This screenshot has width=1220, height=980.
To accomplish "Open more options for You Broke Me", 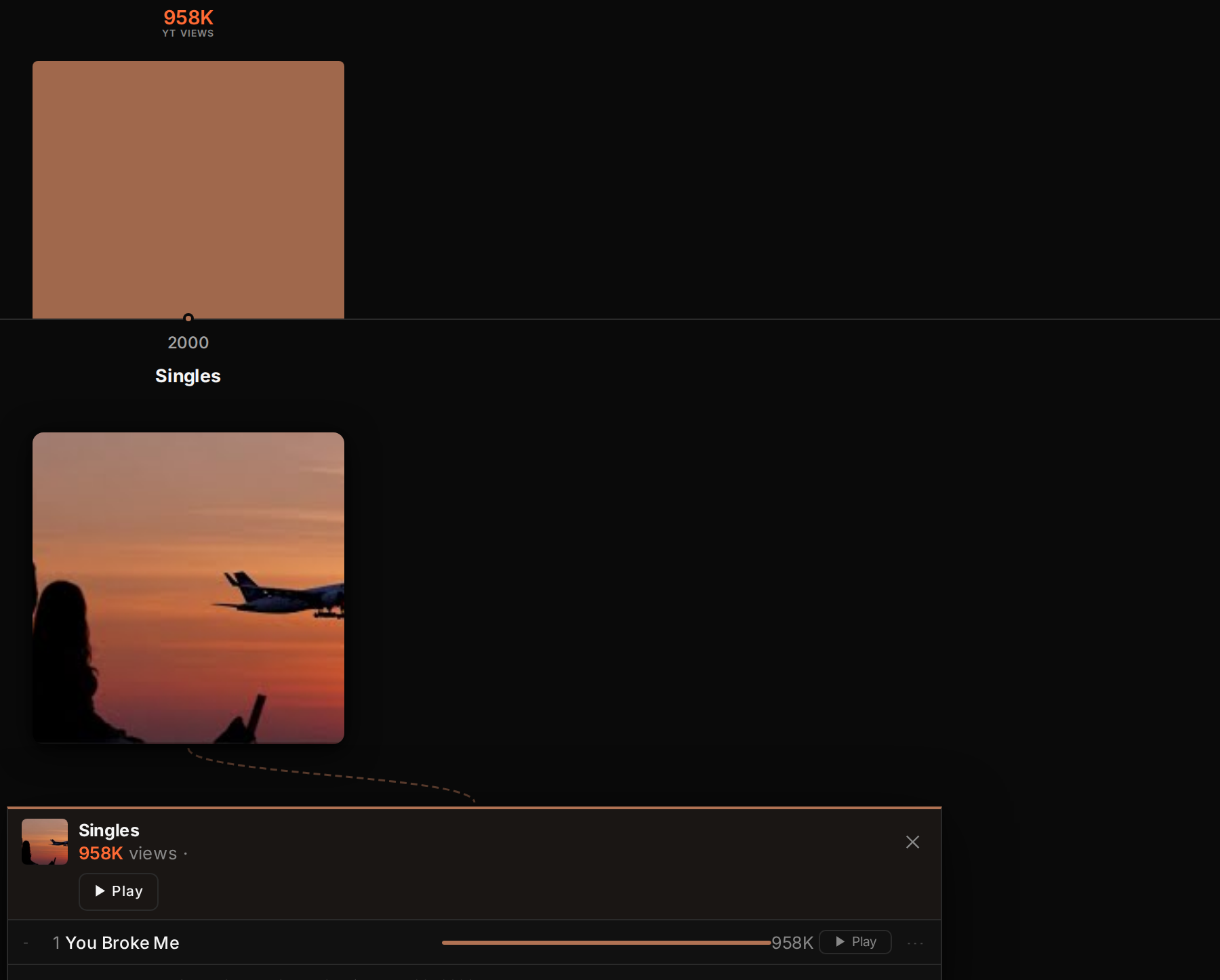I will (915, 943).
